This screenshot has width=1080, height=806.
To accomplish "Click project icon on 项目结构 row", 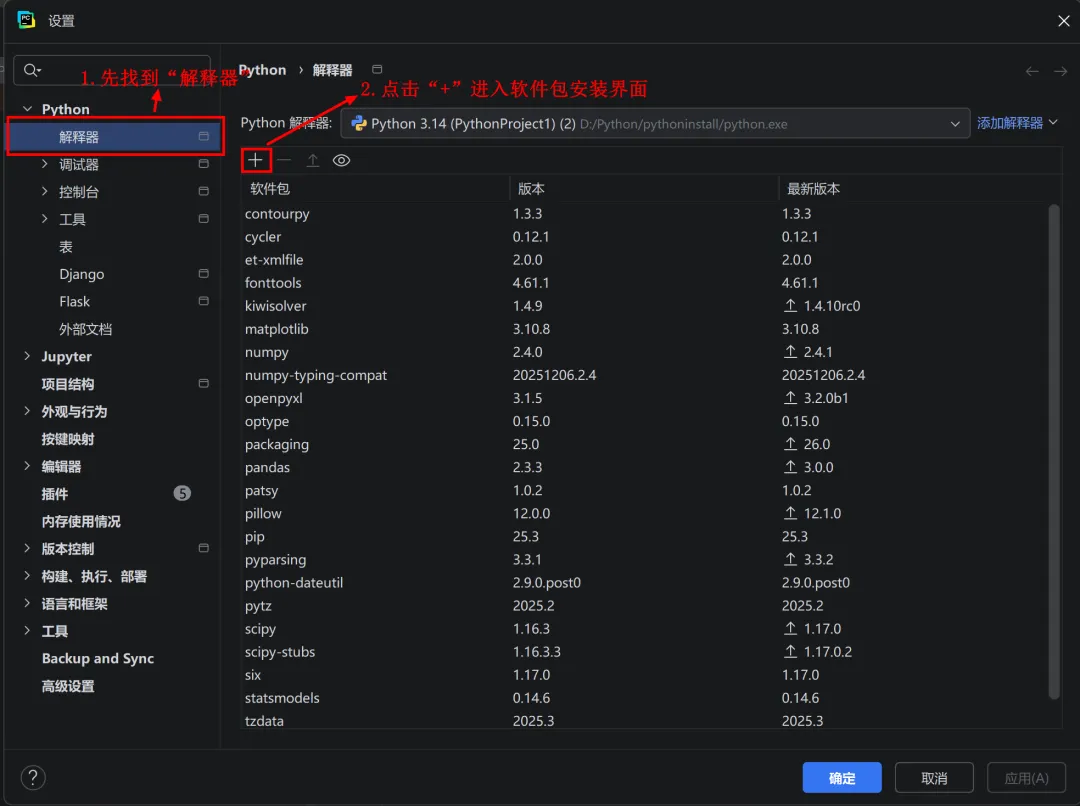I will (204, 383).
